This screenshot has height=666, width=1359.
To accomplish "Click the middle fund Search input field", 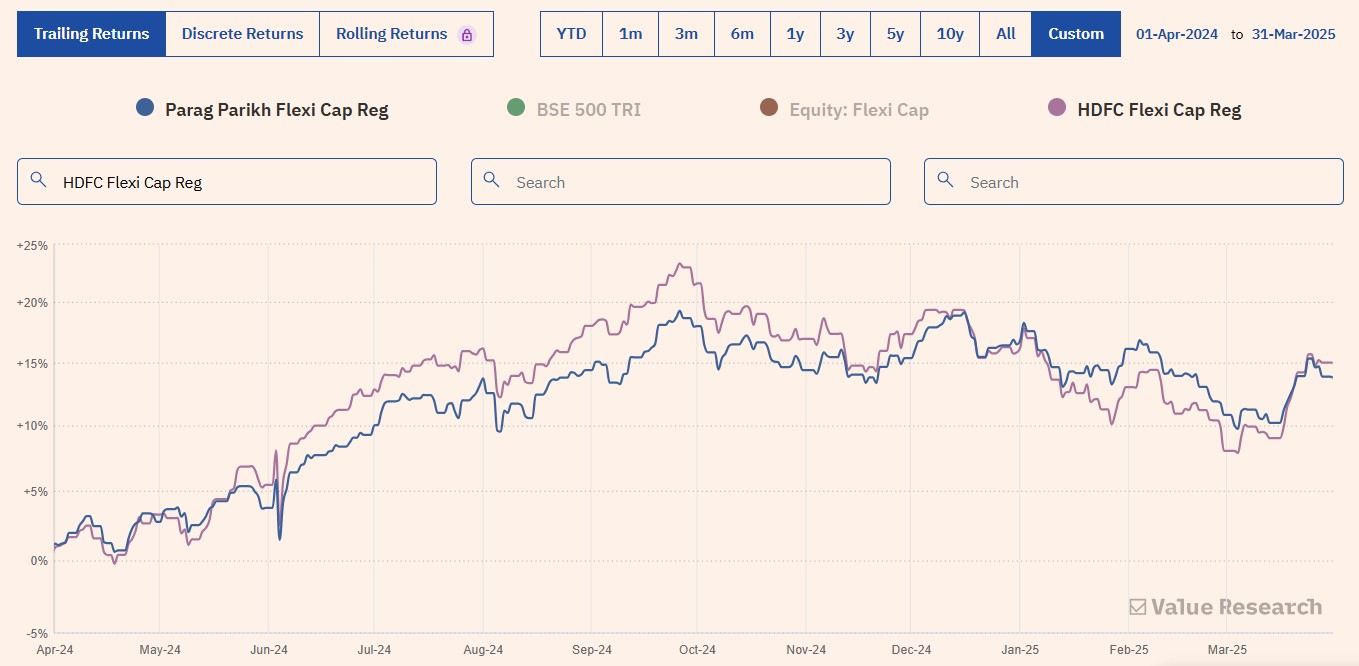I will [680, 181].
